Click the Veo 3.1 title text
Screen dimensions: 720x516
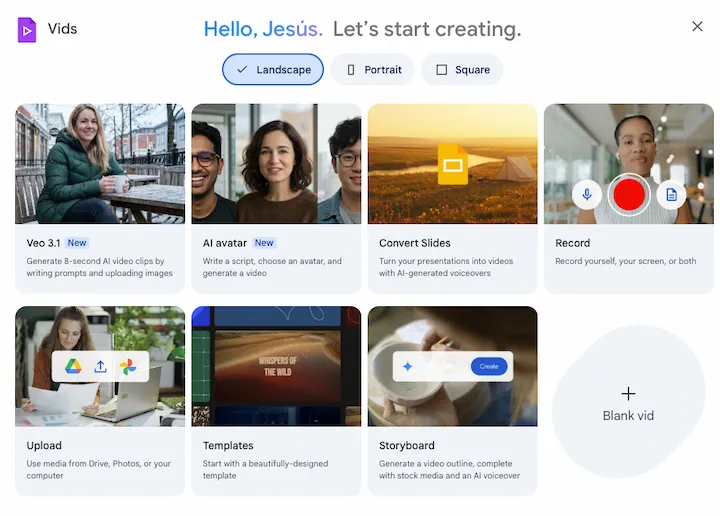pyautogui.click(x=43, y=243)
